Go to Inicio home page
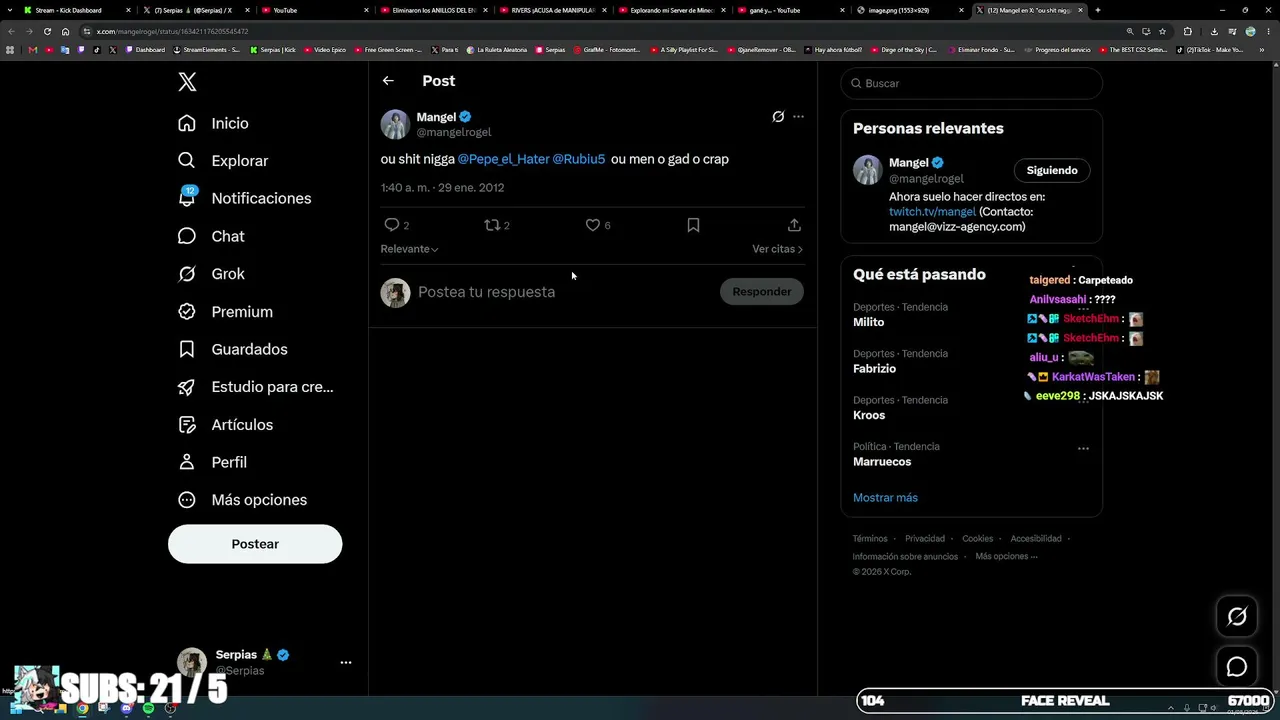 (x=213, y=123)
